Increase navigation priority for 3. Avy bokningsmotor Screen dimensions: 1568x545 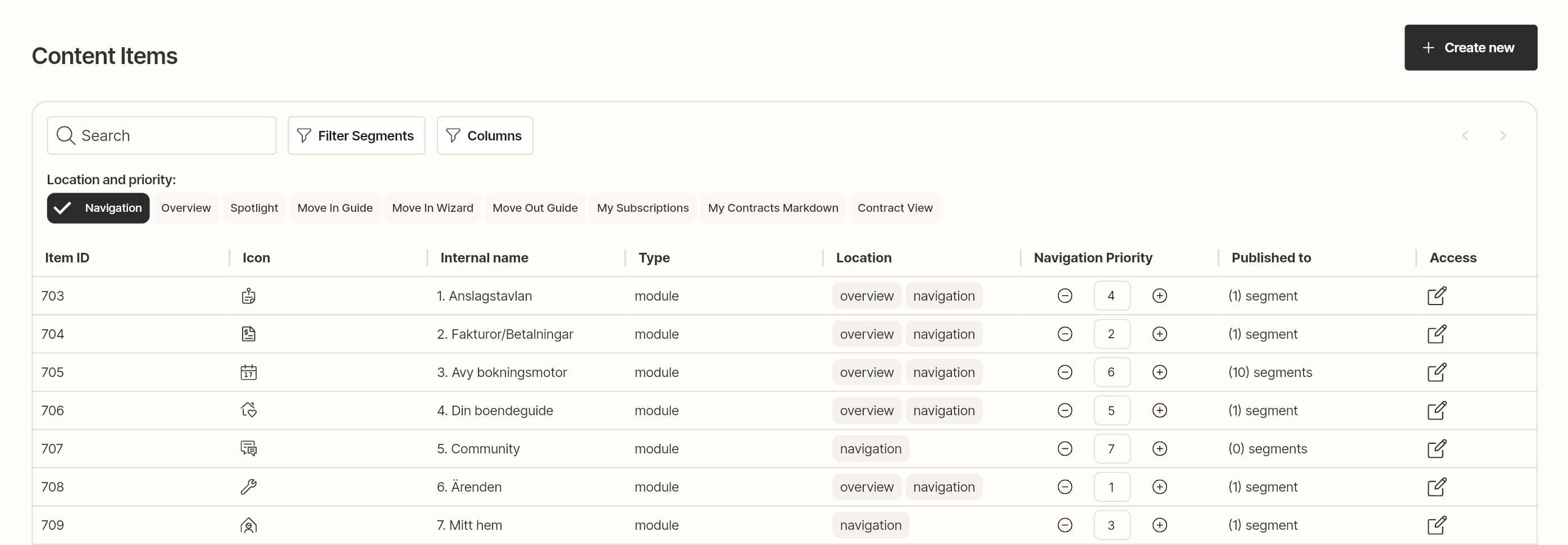click(1160, 372)
